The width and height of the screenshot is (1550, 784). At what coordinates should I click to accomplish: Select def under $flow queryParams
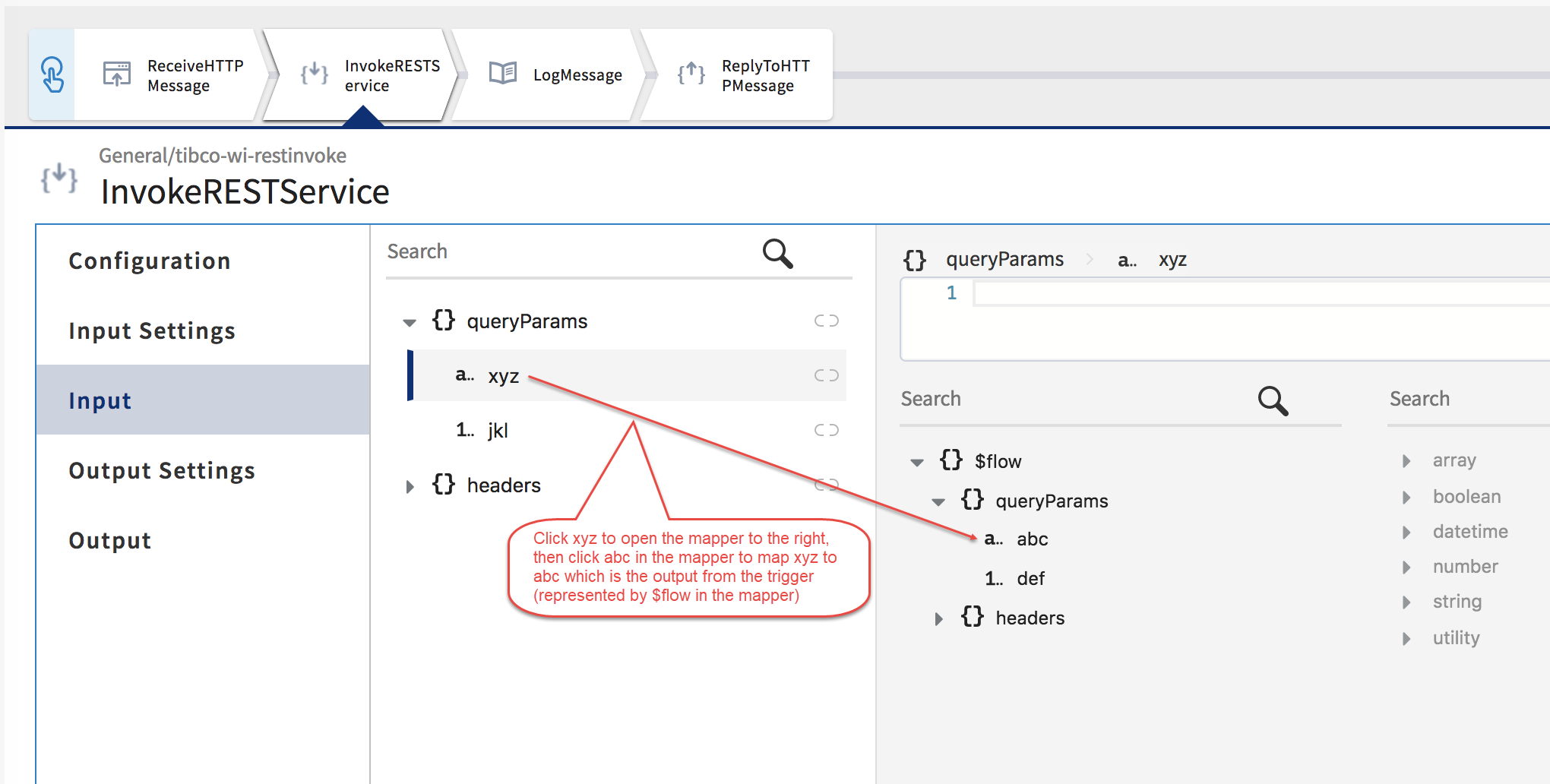click(1030, 579)
